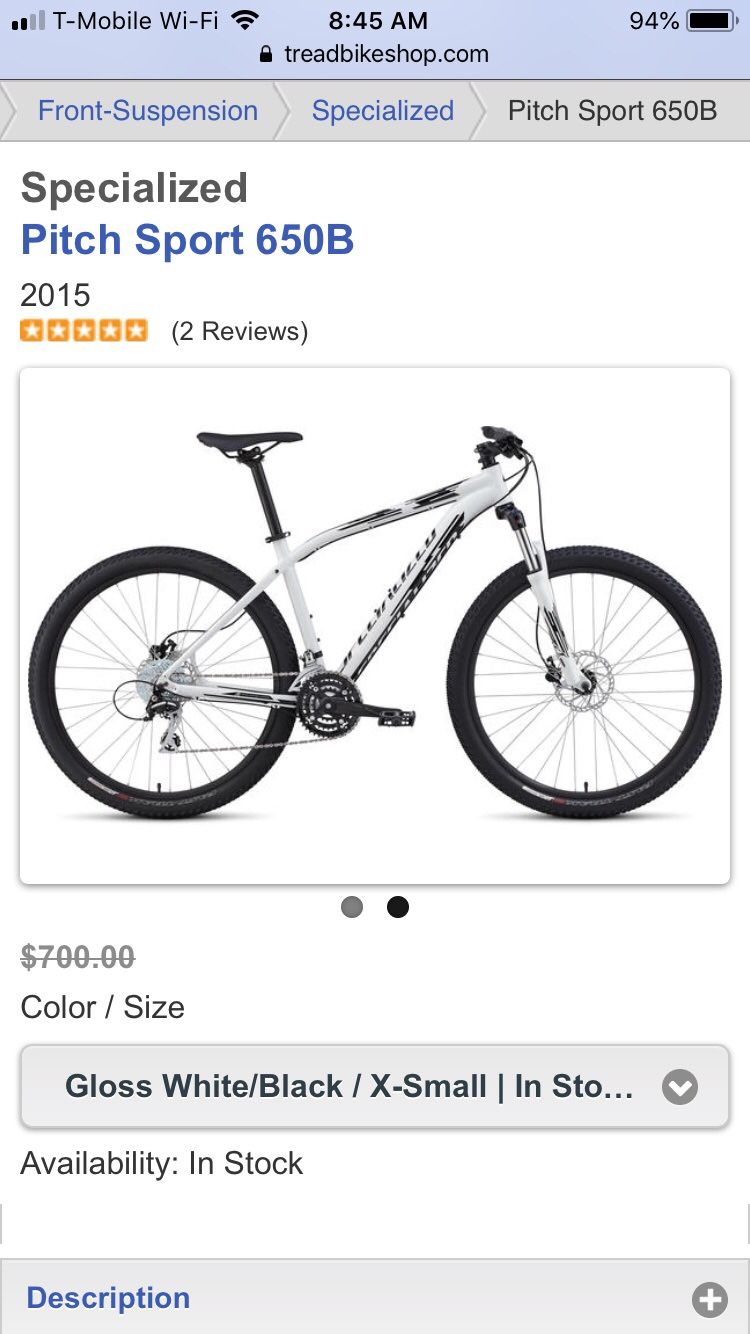This screenshot has width=750, height=1334.
Task: Click the five-star rating icons
Action: 84,331
